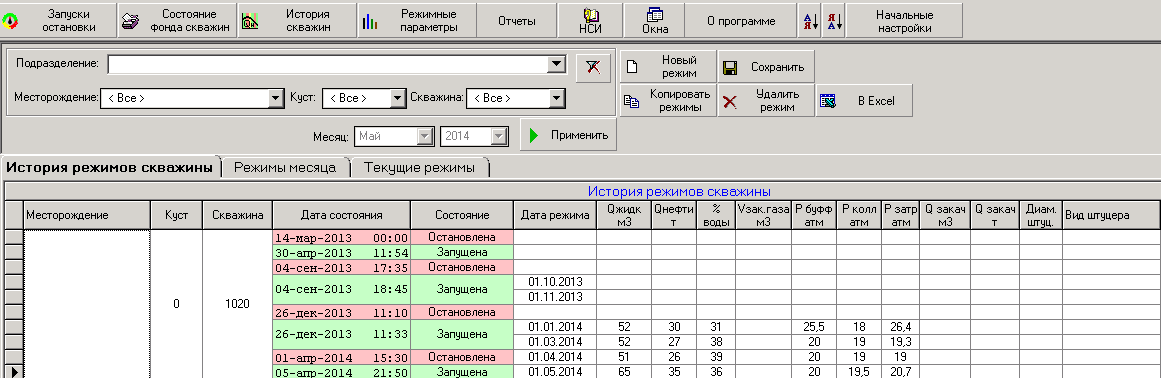Expand the Подразделение dropdown
The image size is (1164, 383).
point(556,65)
